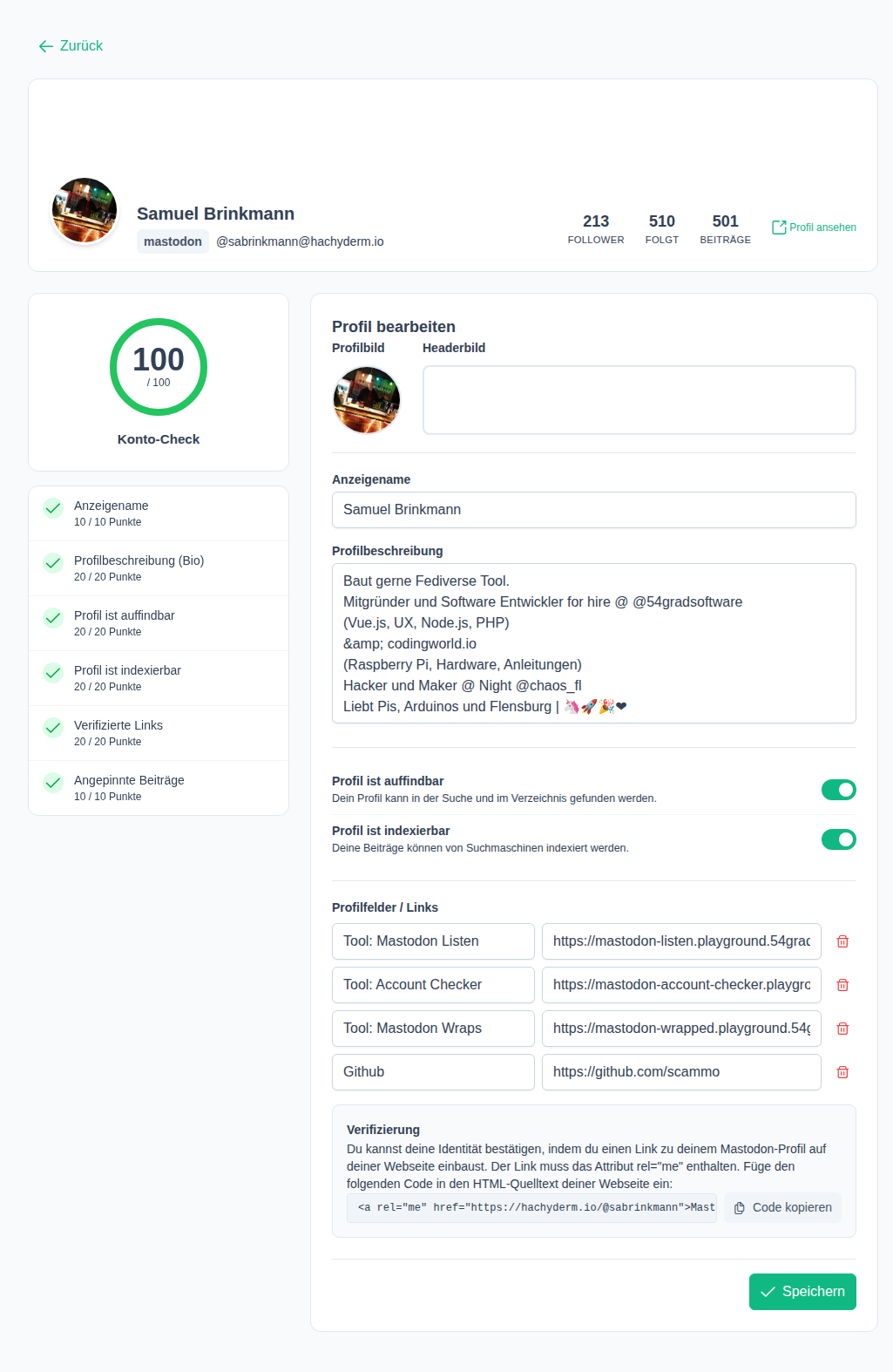Click the github.com/scammo URL field
The image size is (893, 1372).
click(x=680, y=1072)
